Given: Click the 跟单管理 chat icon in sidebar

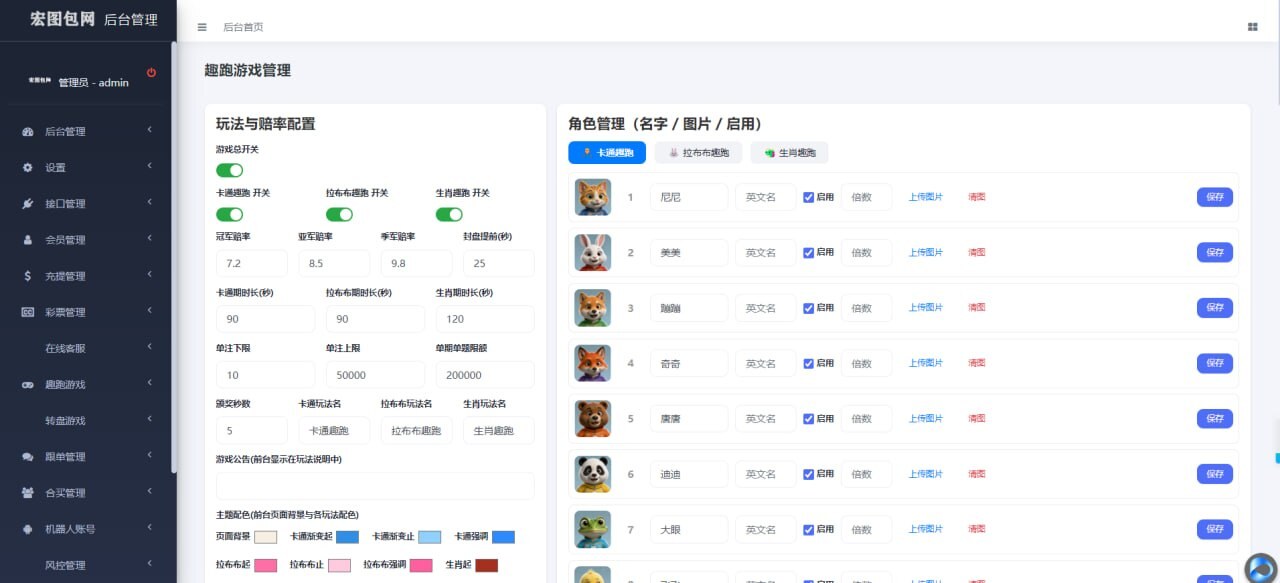Looking at the screenshot, I should pyautogui.click(x=28, y=457).
